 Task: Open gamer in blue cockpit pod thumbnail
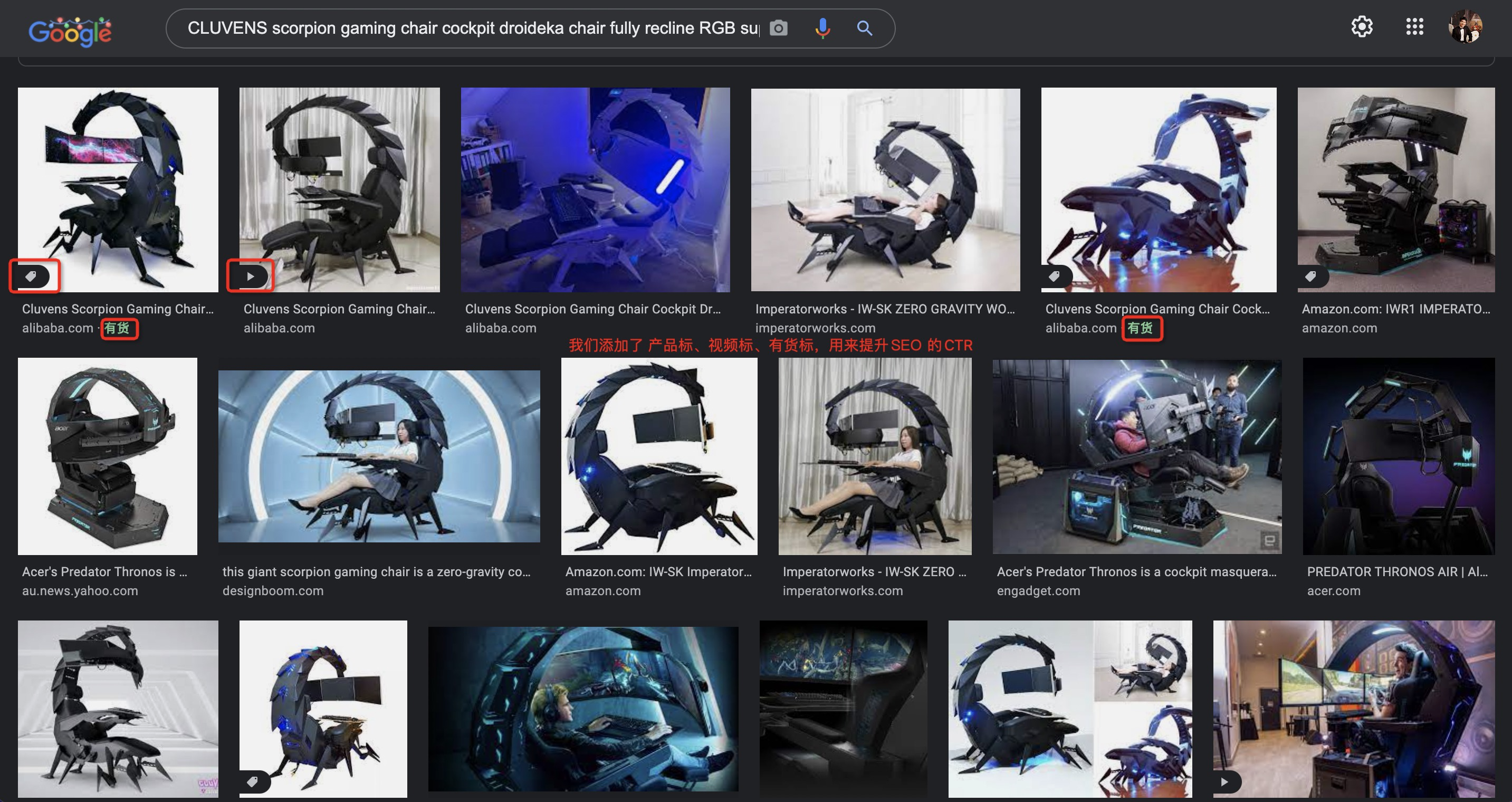583,709
